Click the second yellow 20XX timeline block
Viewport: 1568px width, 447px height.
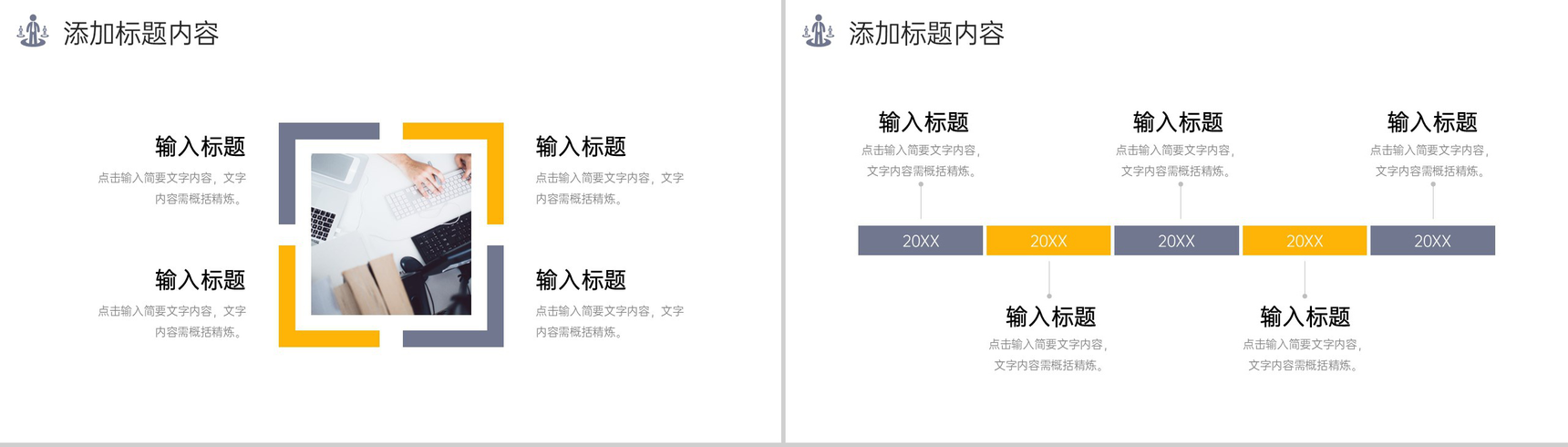(x=1305, y=241)
